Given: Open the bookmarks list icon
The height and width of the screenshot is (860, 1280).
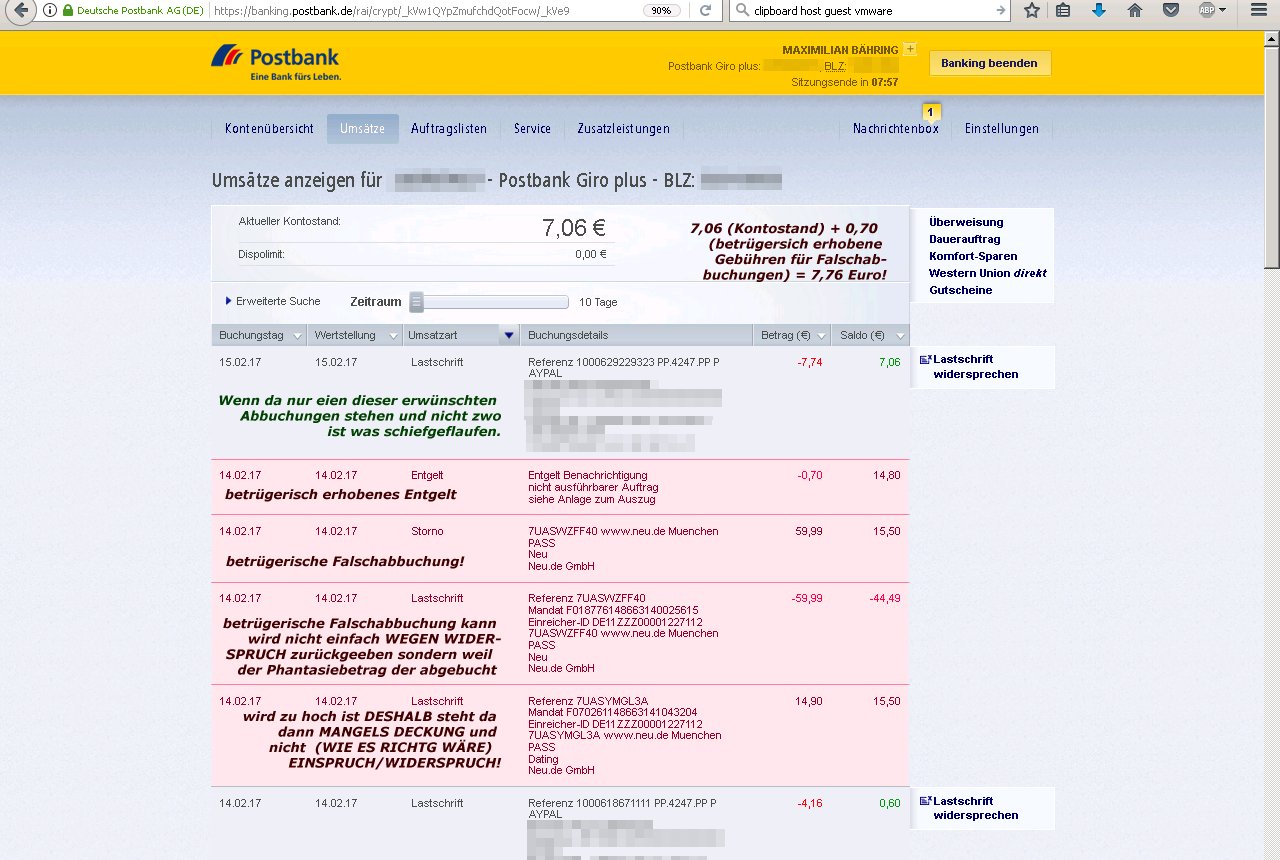Looking at the screenshot, I should pyautogui.click(x=1063, y=11).
